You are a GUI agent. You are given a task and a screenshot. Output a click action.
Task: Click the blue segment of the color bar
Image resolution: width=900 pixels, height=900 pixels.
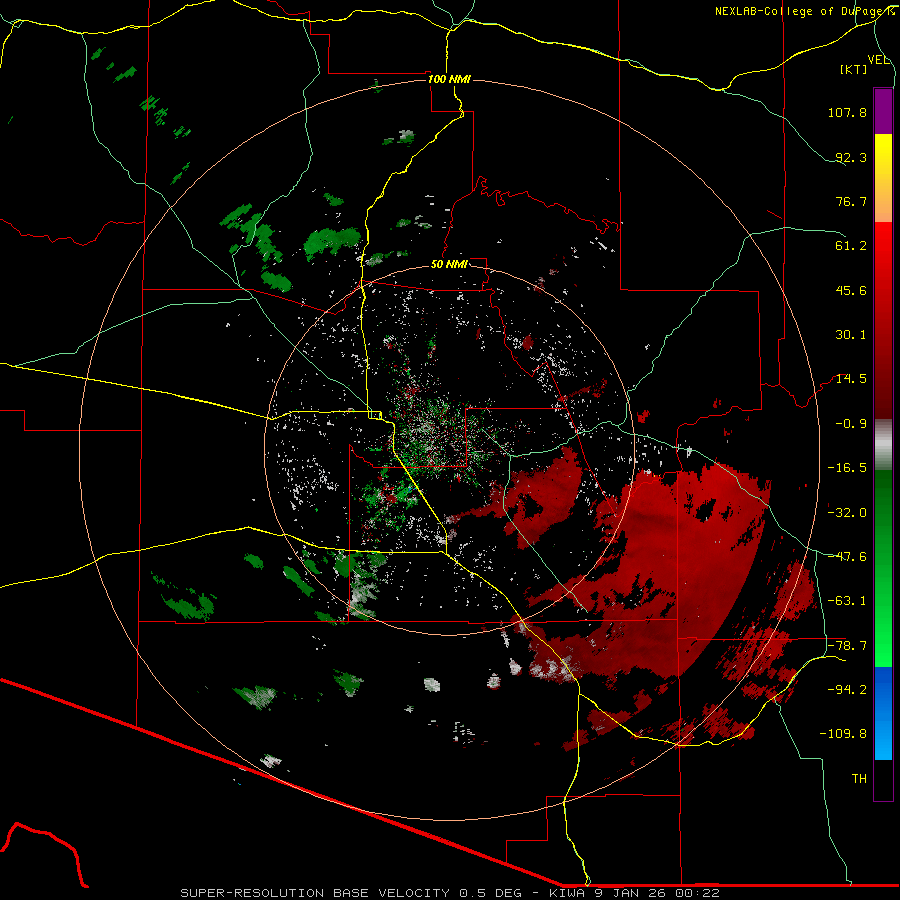[x=883, y=713]
